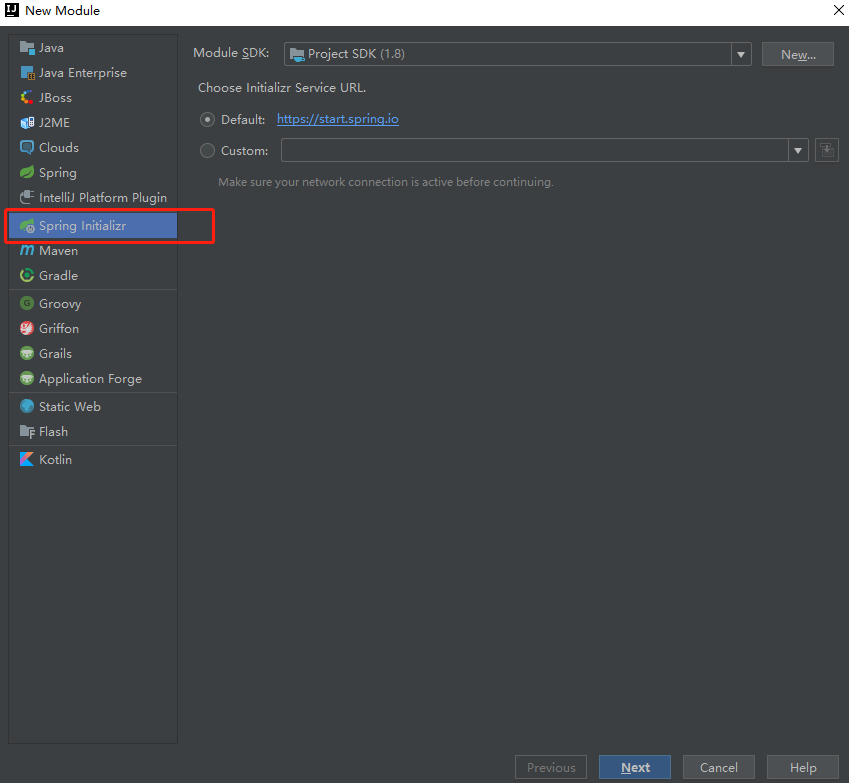
Task: Select J2ME in the module list
Action: tap(93, 122)
